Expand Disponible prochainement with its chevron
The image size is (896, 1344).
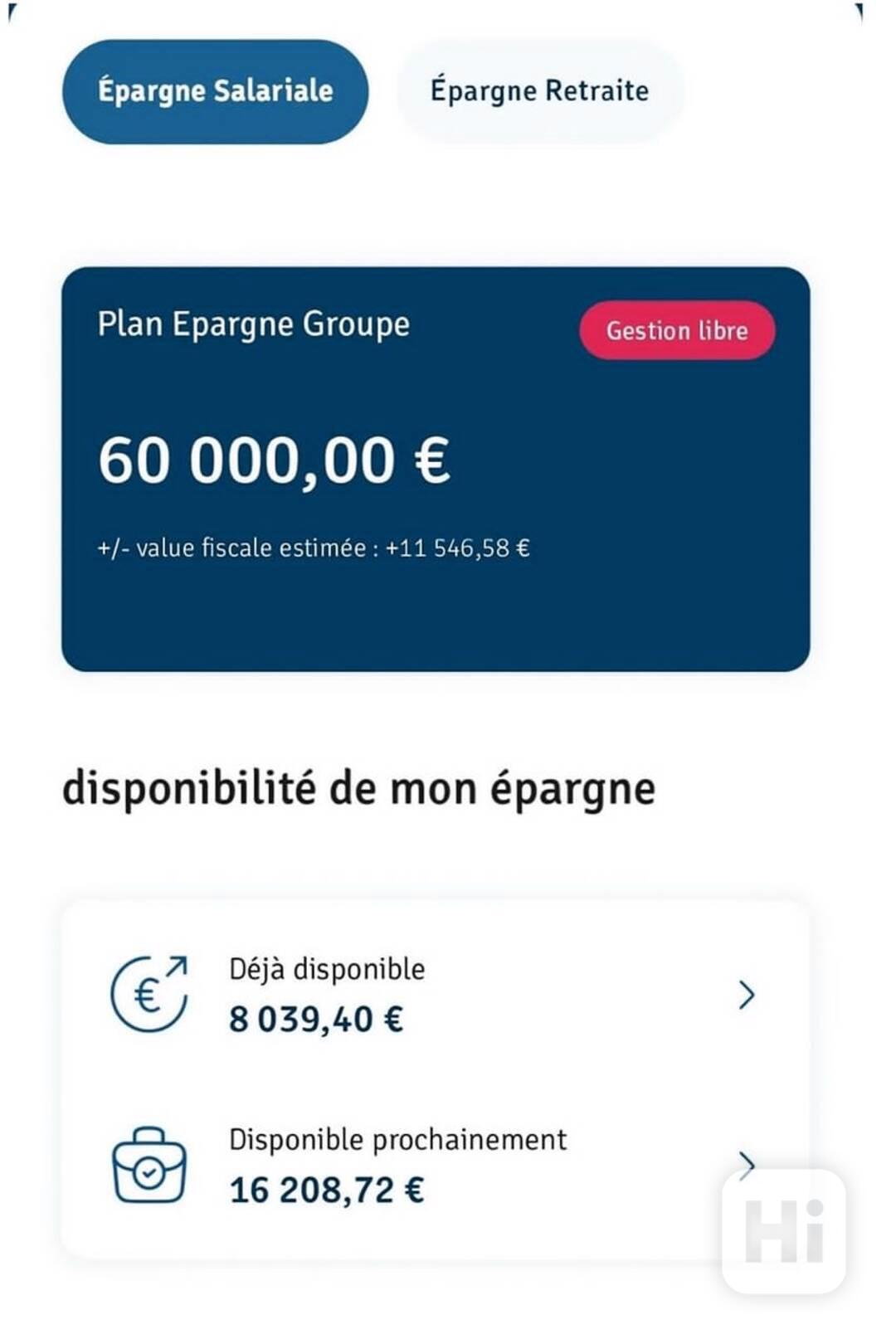(x=746, y=1163)
